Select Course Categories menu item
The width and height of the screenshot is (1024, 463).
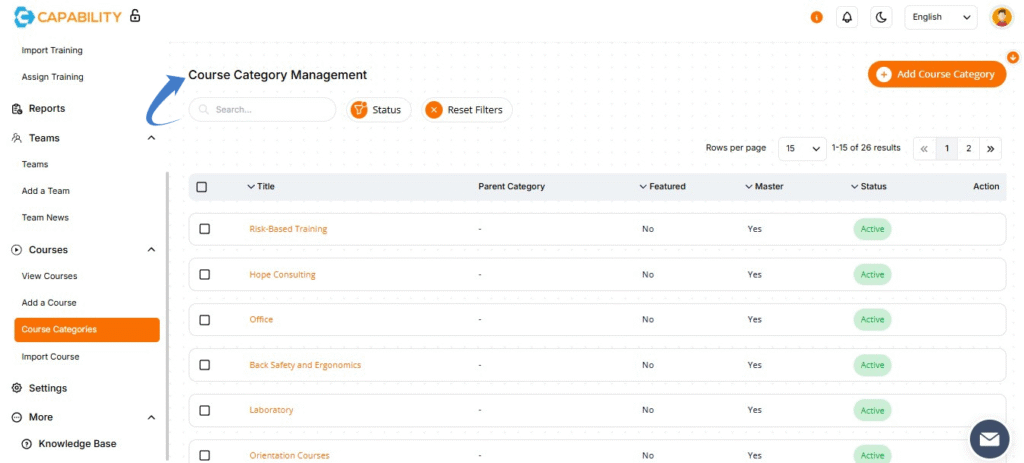pos(87,330)
